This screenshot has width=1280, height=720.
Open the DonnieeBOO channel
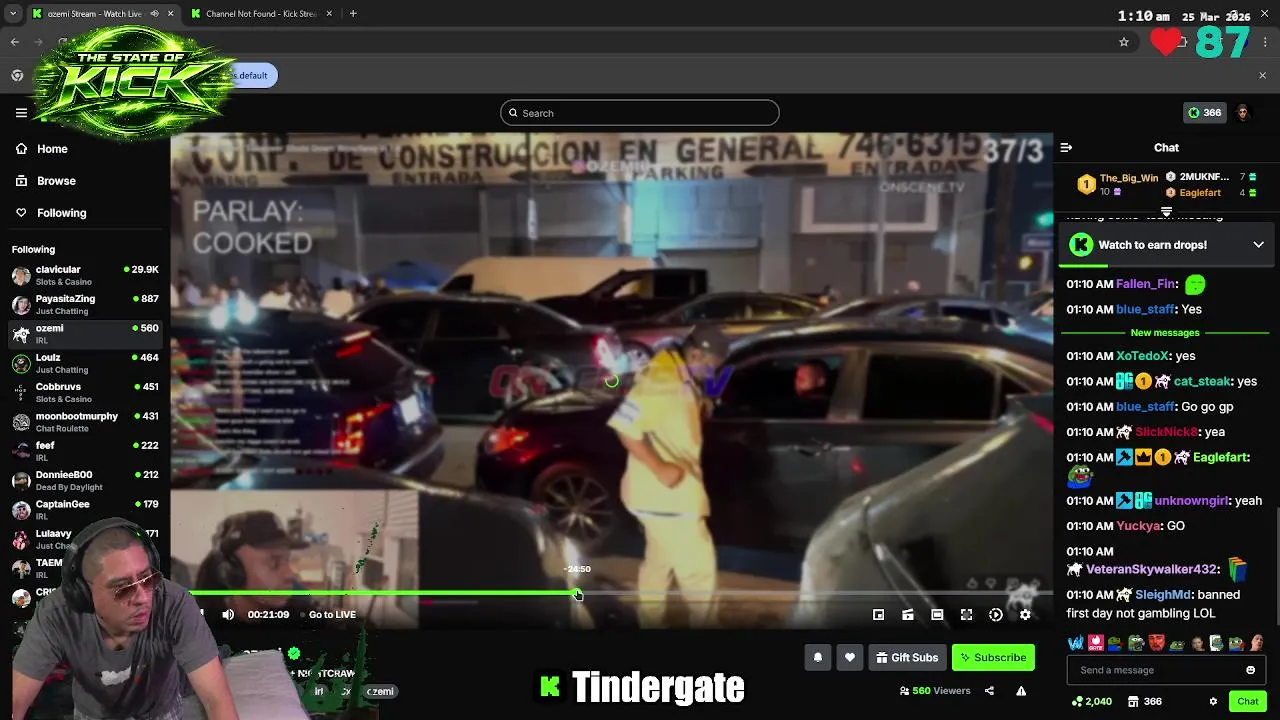point(85,480)
